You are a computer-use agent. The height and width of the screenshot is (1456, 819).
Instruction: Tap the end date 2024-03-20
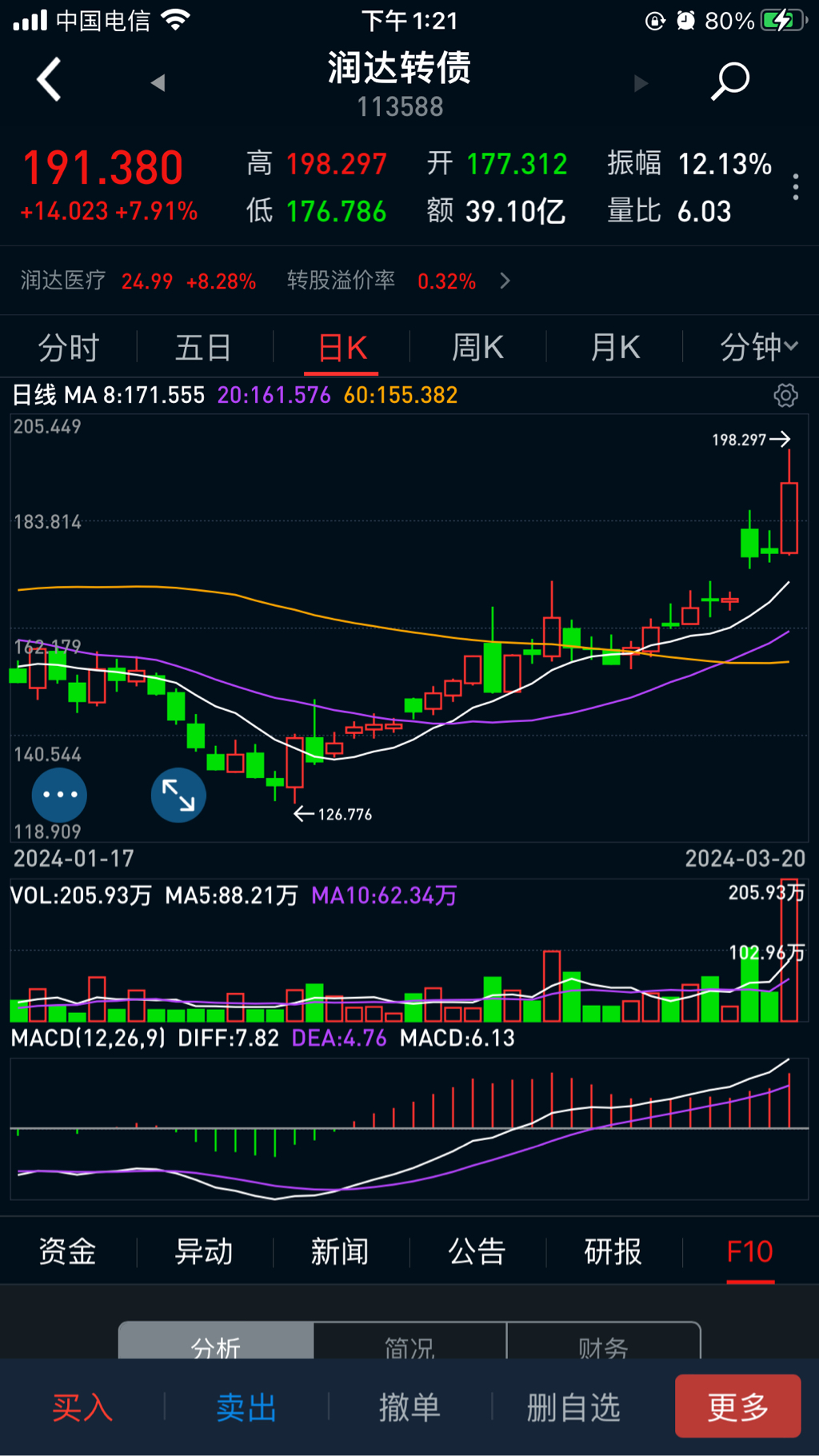click(745, 859)
